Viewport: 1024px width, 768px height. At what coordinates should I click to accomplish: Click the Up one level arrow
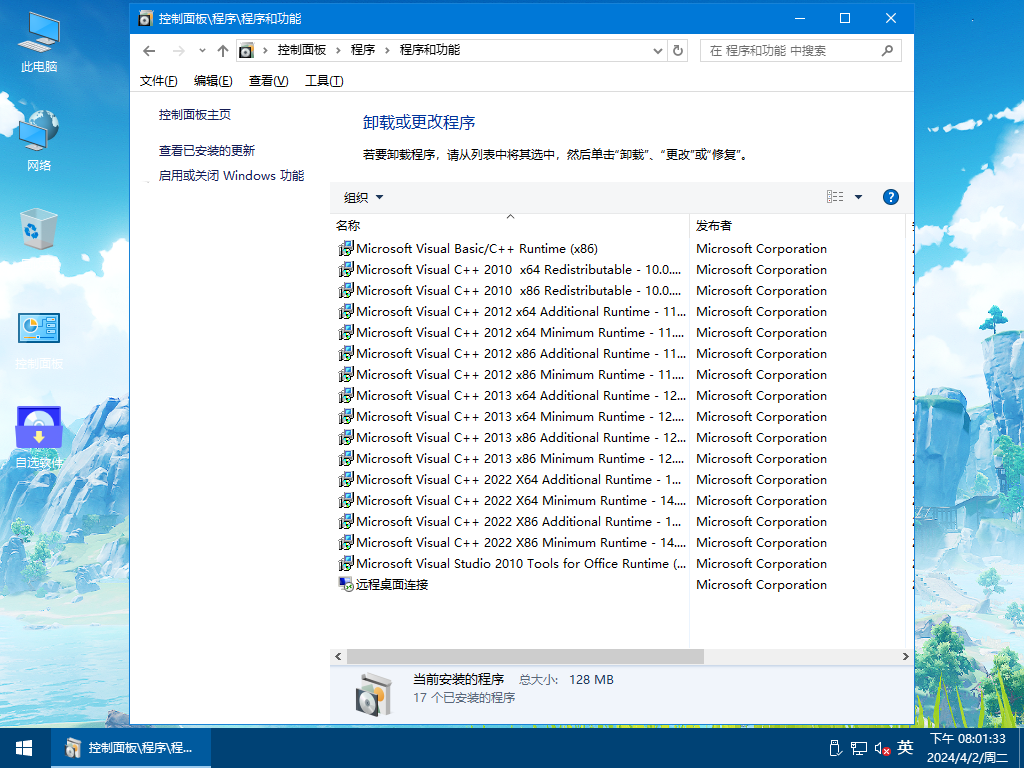(x=222, y=50)
